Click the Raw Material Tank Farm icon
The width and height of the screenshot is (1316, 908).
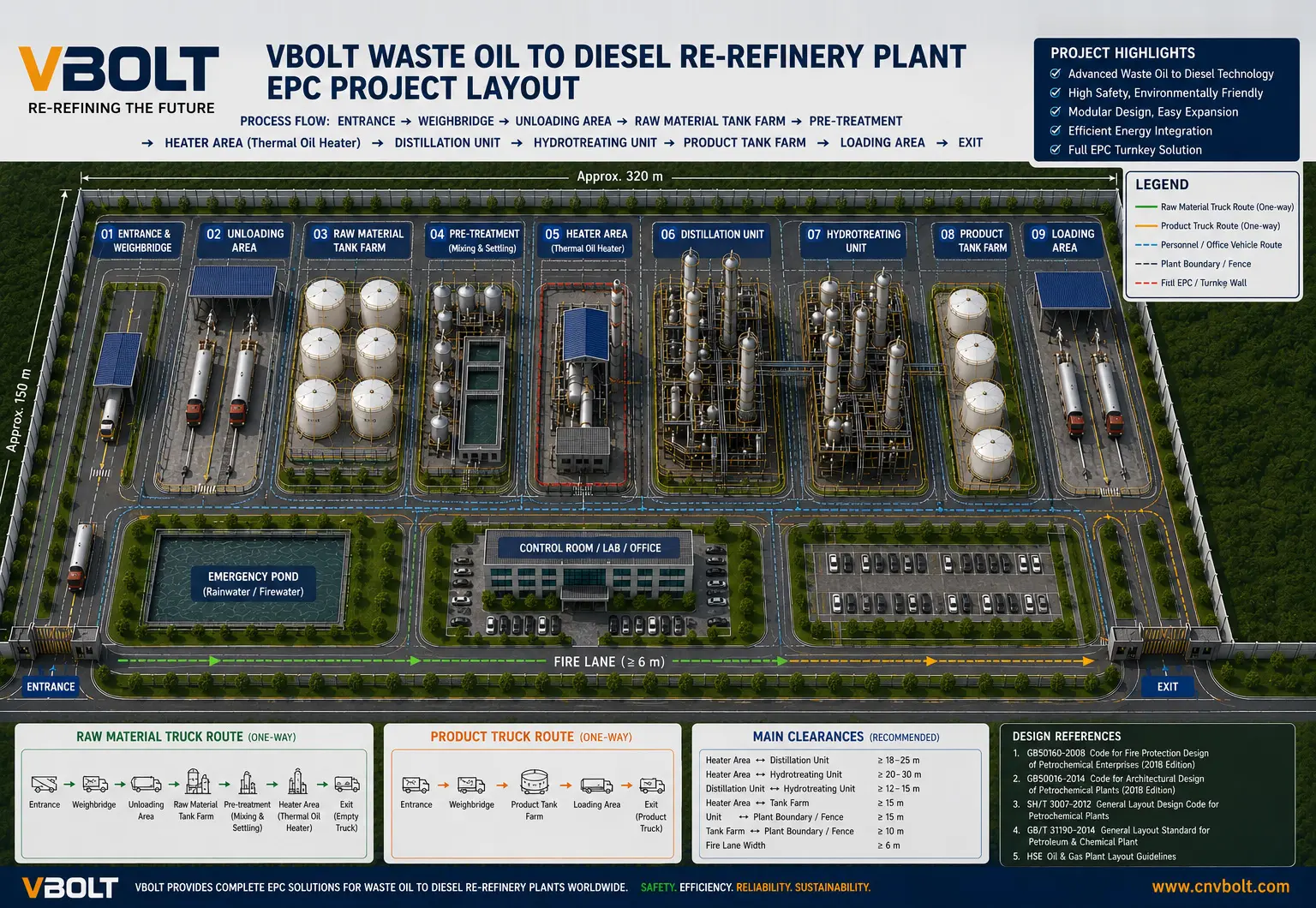196,781
